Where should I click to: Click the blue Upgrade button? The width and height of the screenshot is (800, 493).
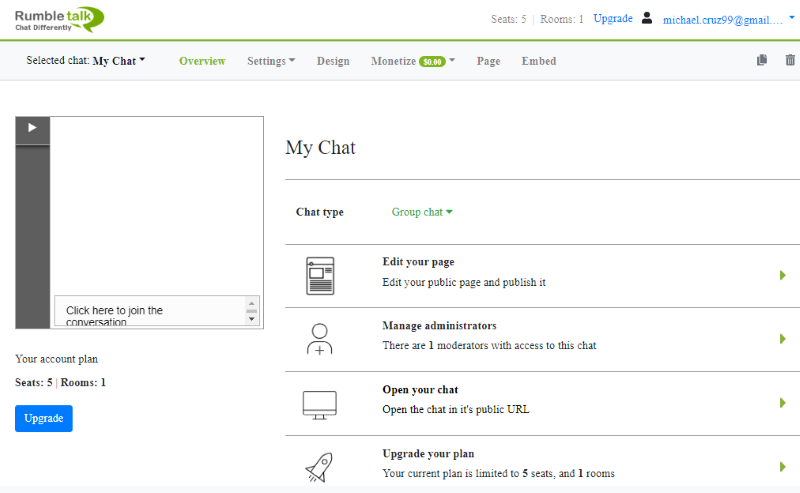click(44, 418)
